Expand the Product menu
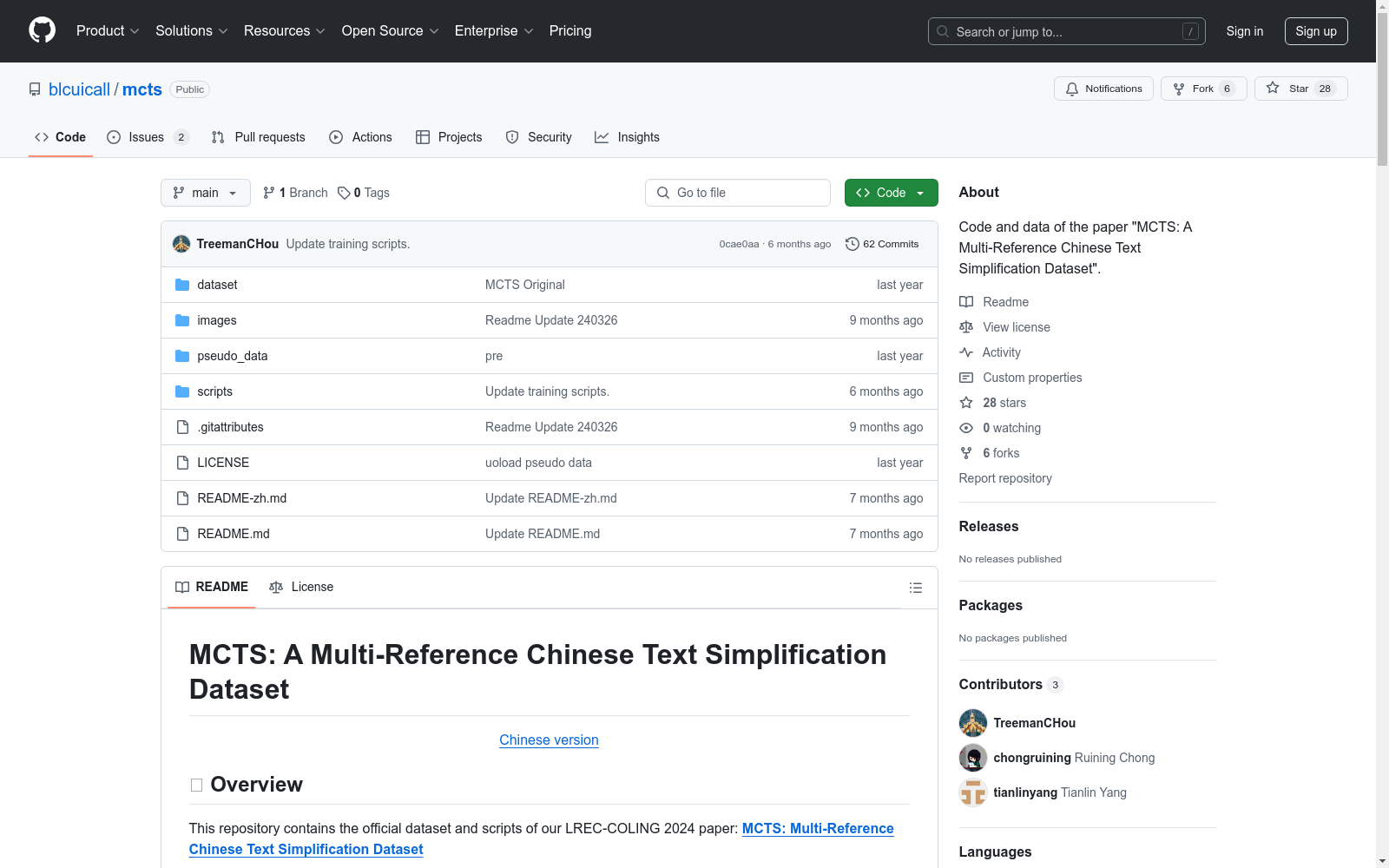The height and width of the screenshot is (868, 1389). [108, 30]
